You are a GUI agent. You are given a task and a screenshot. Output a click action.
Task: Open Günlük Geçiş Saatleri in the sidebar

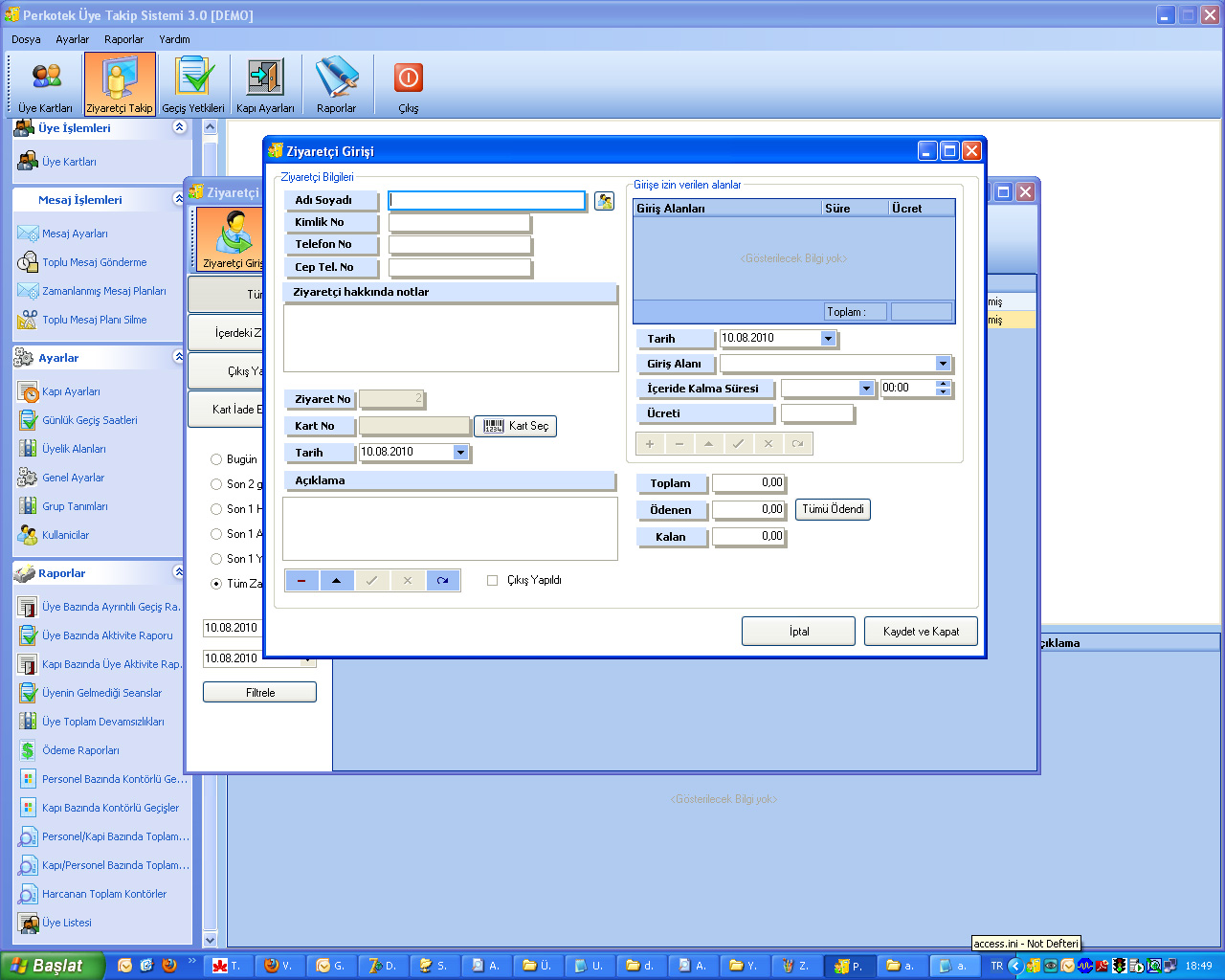[x=89, y=420]
